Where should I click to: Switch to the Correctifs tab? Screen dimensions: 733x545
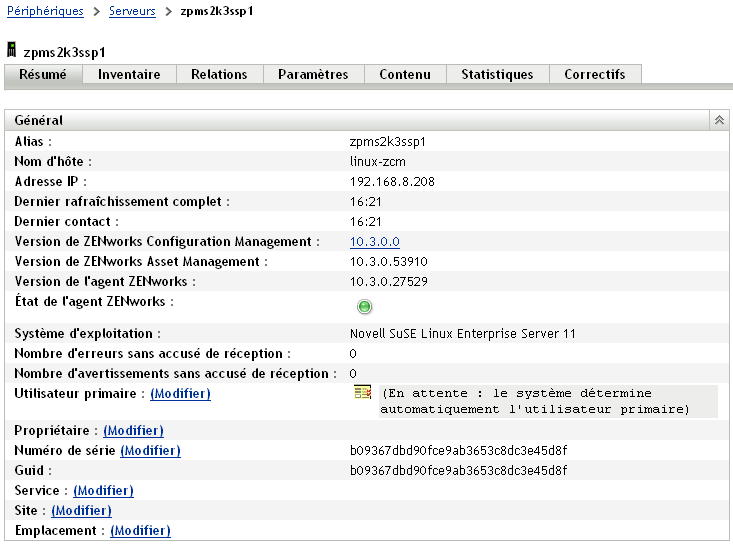coord(594,75)
